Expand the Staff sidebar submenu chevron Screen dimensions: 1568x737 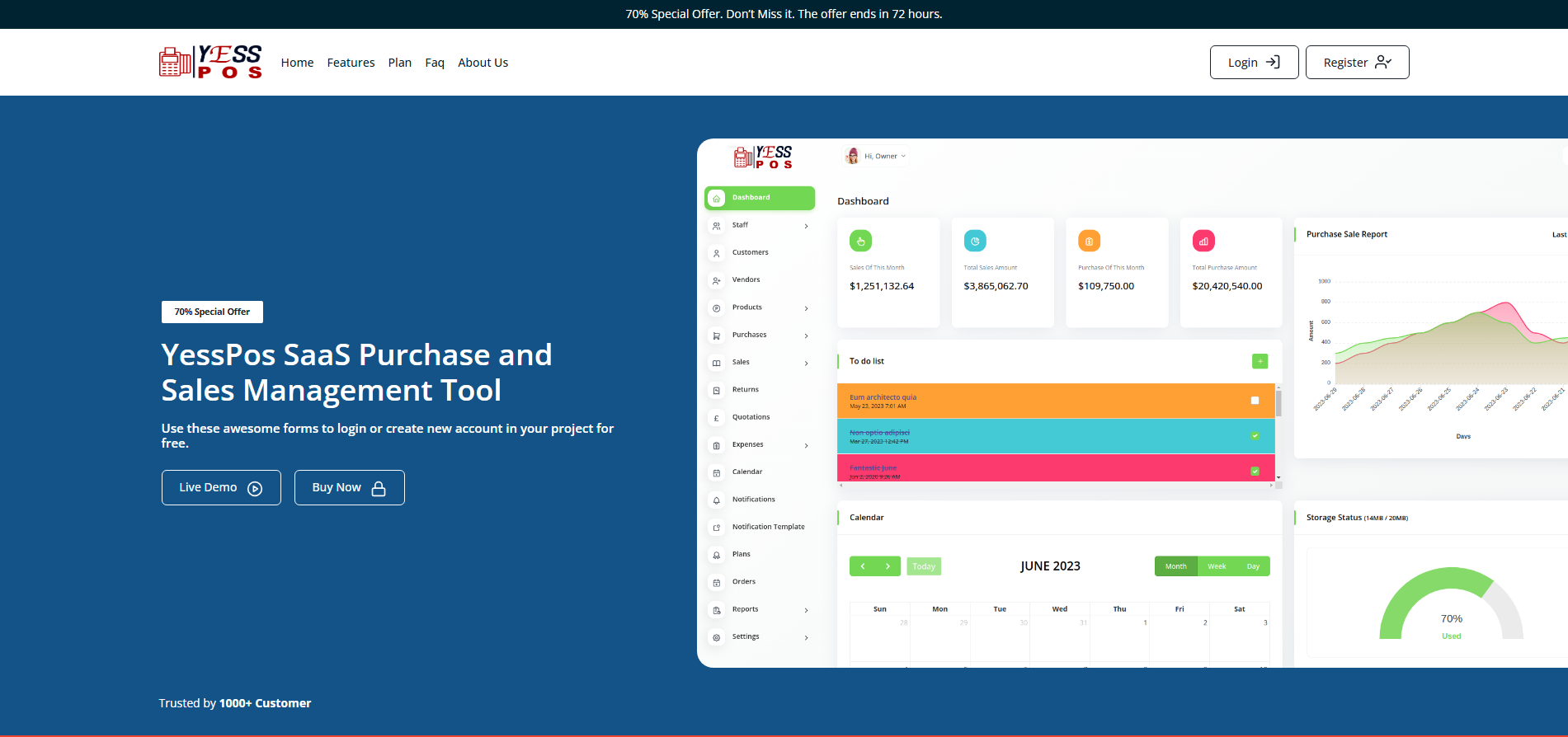[806, 226]
